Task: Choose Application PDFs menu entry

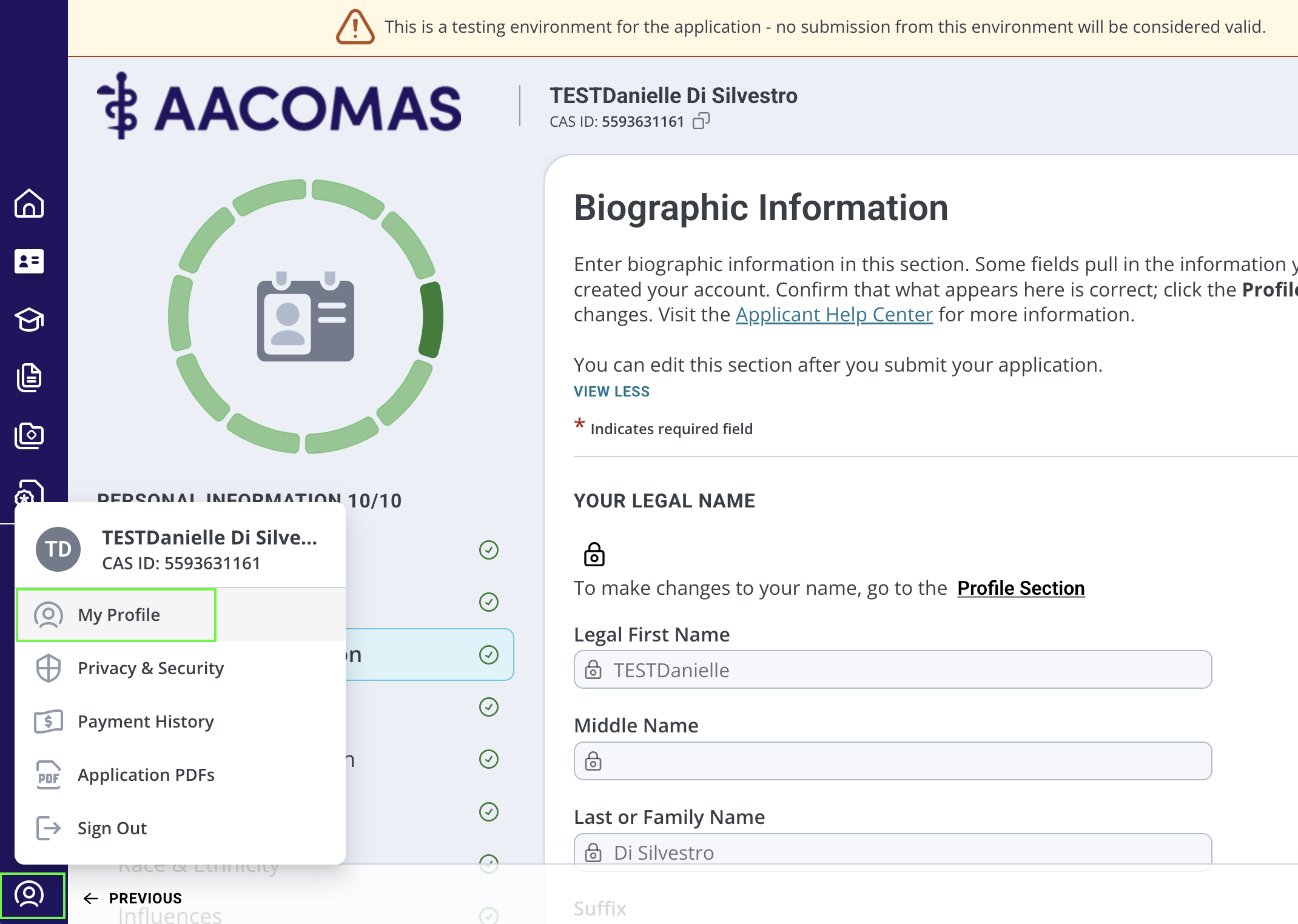Action: coord(146,775)
